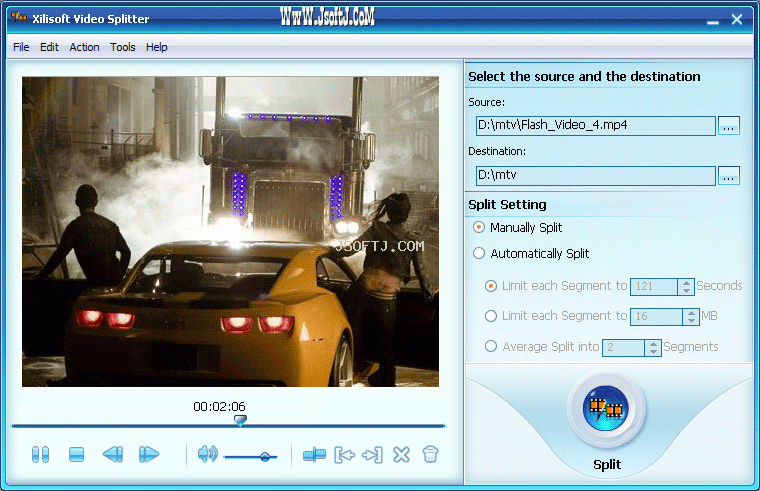Jump to next split point
The height and width of the screenshot is (491, 760).
pos(372,455)
